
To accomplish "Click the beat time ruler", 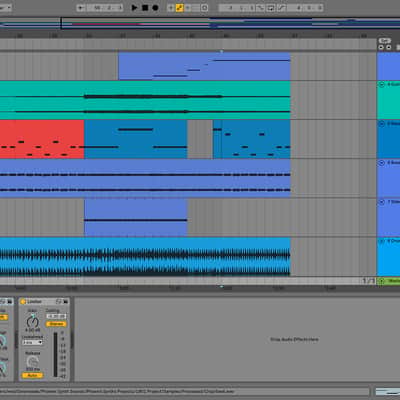I will [188, 35].
